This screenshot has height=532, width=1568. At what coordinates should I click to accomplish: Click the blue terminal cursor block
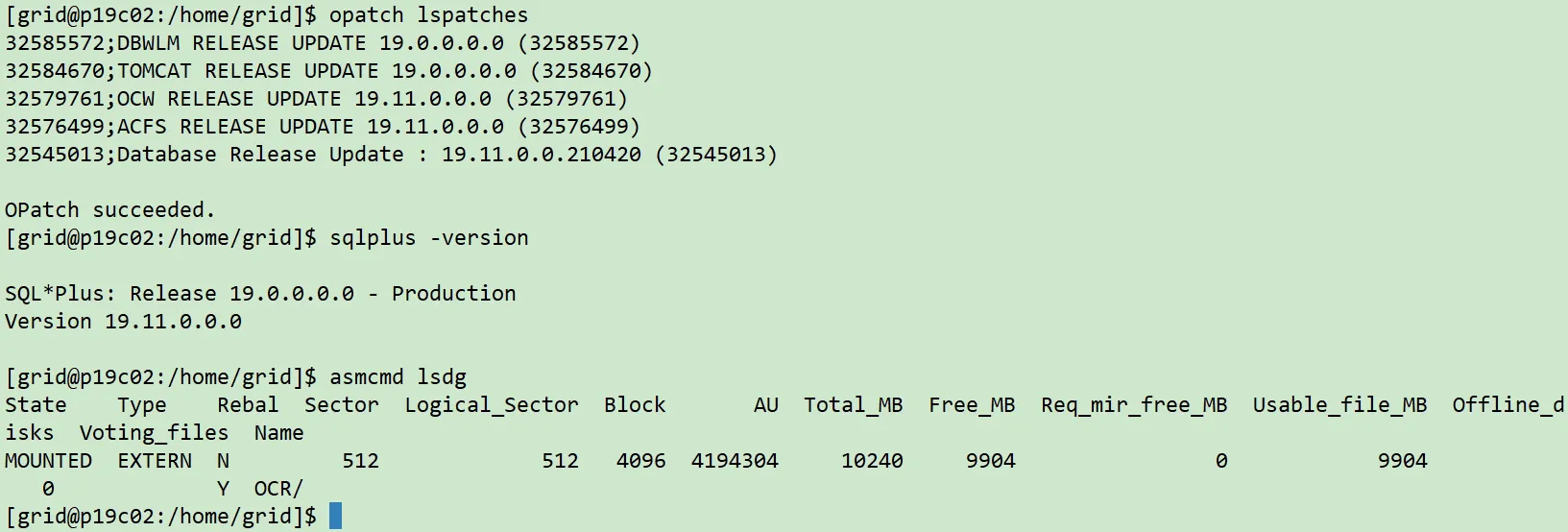coord(335,516)
